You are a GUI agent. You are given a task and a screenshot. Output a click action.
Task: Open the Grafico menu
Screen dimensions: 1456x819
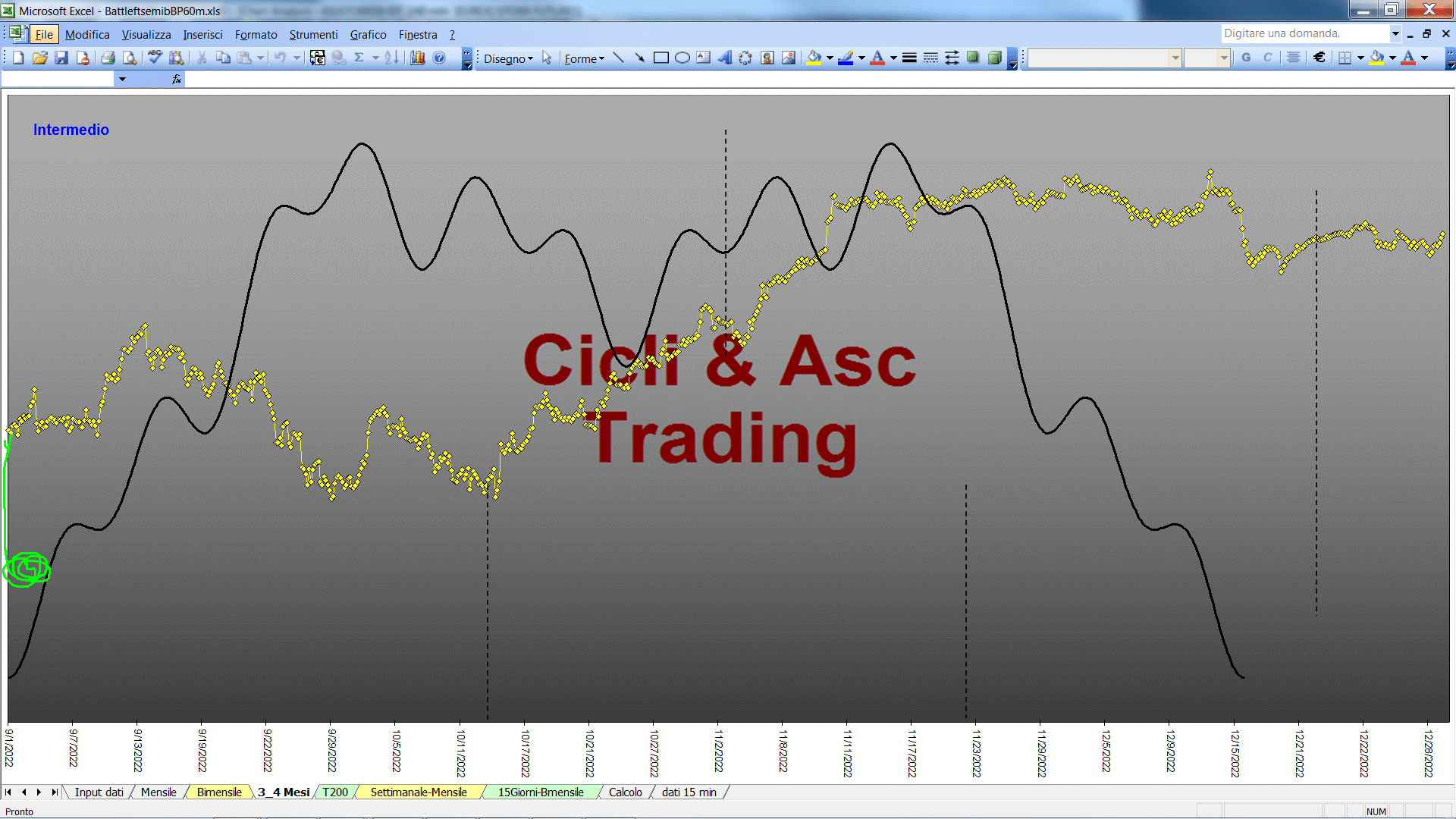click(x=368, y=34)
